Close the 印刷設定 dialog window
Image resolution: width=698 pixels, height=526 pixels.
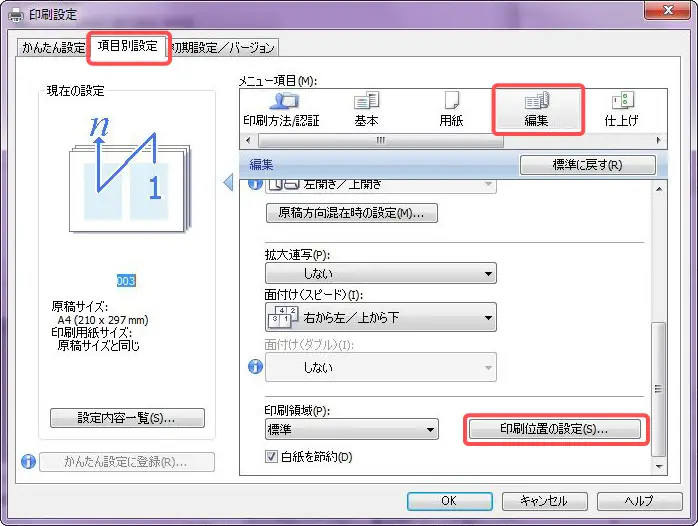(x=667, y=10)
